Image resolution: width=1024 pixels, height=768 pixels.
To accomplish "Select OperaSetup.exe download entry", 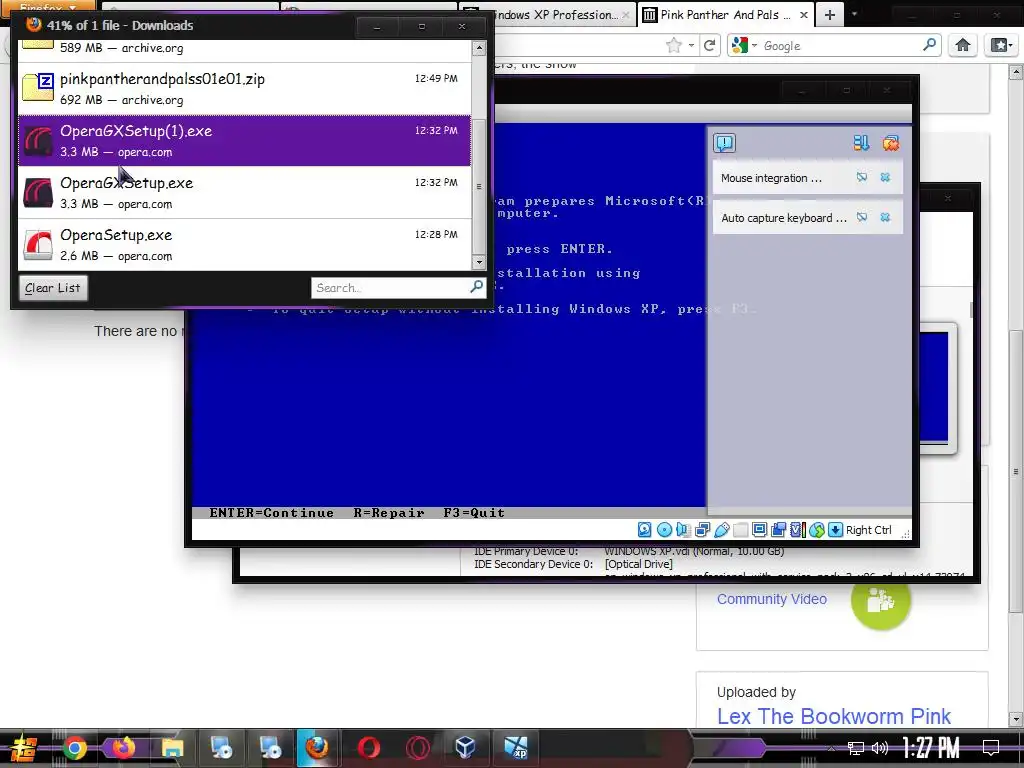I will pos(244,245).
